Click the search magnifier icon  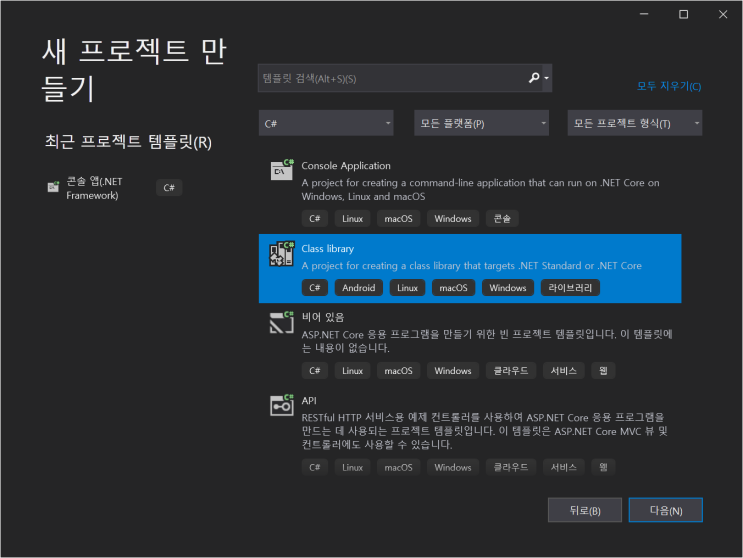(534, 78)
